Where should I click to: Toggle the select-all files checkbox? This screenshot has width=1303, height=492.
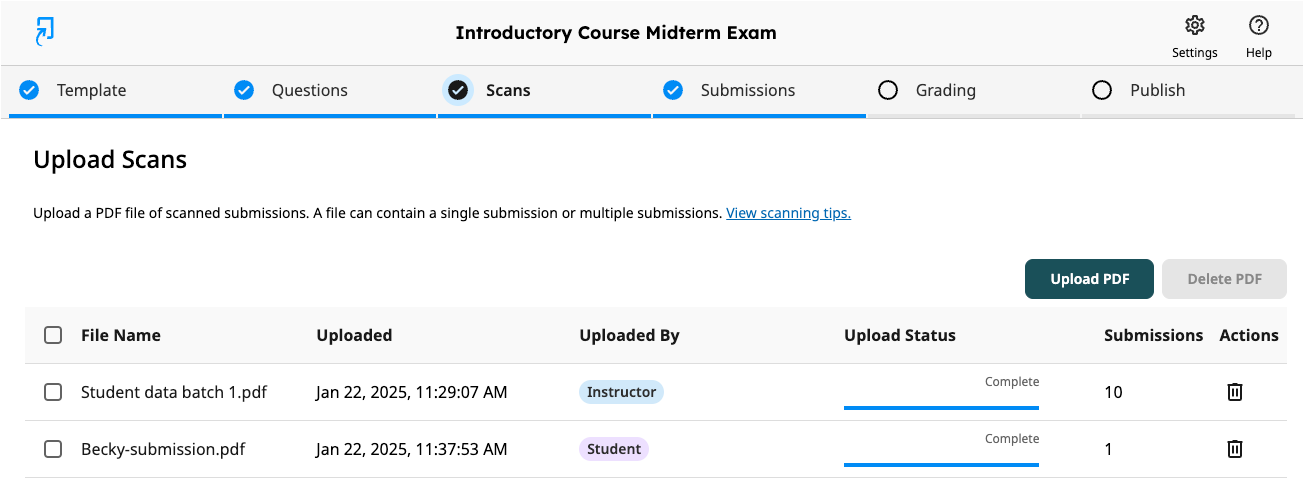pyautogui.click(x=53, y=335)
